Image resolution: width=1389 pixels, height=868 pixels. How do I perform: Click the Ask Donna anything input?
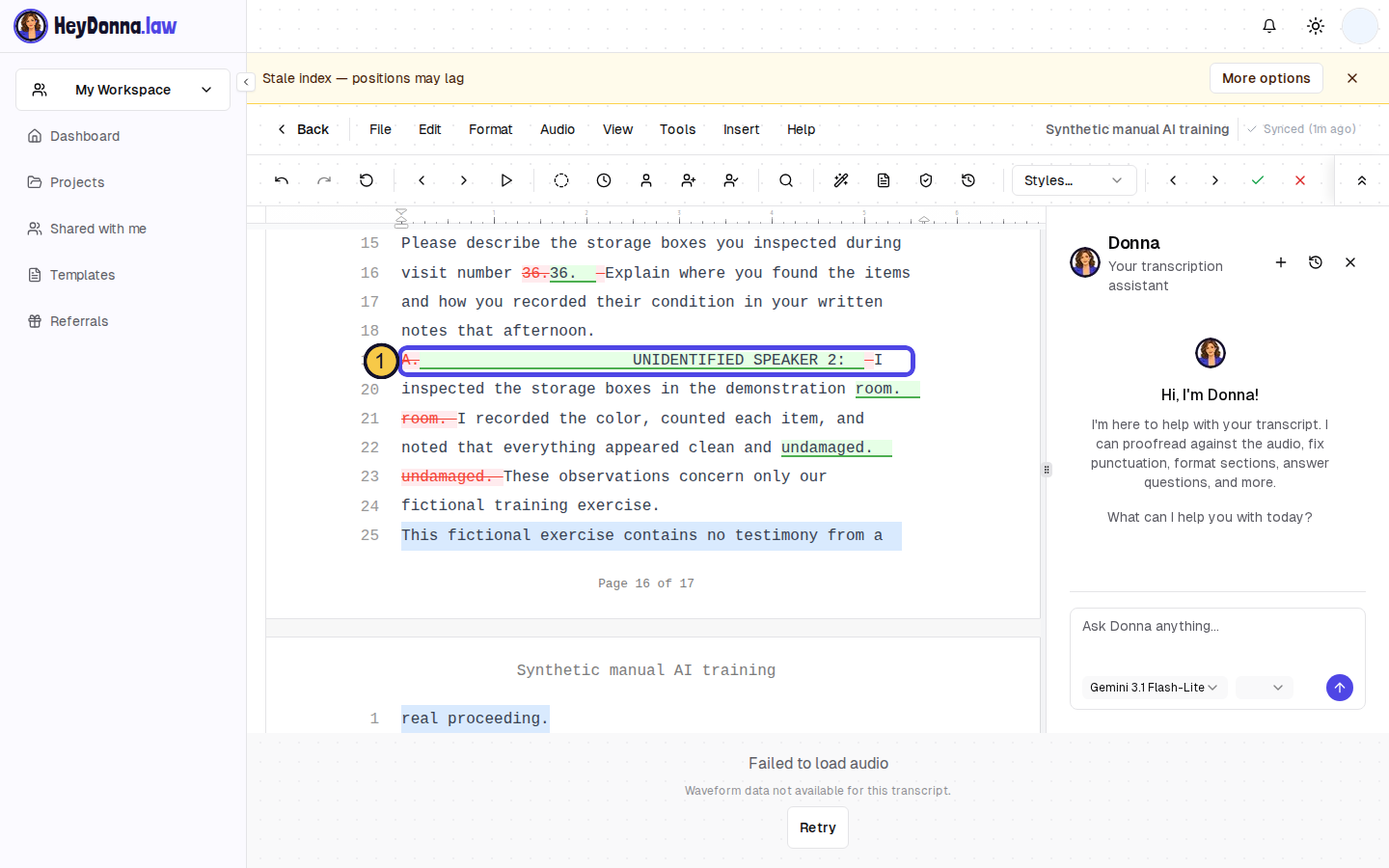[1217, 637]
